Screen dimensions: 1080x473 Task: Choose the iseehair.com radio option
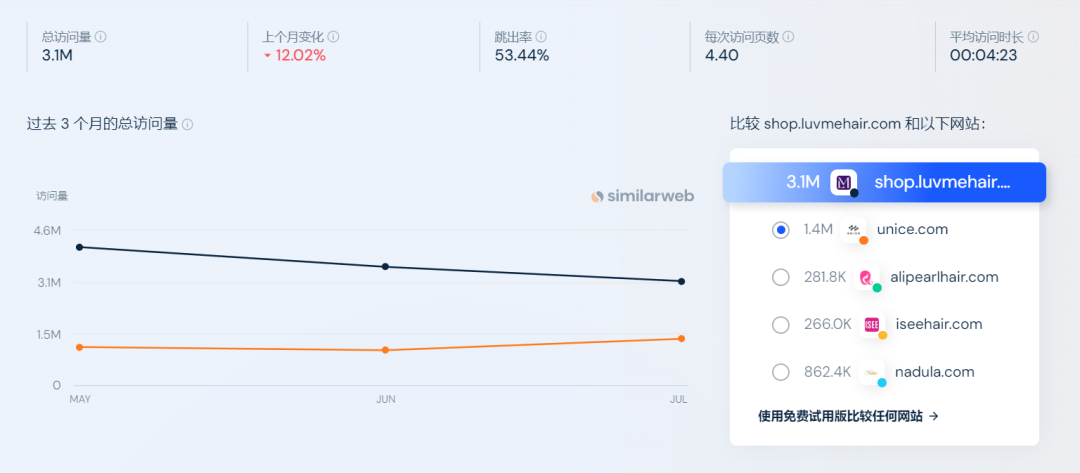tap(780, 324)
